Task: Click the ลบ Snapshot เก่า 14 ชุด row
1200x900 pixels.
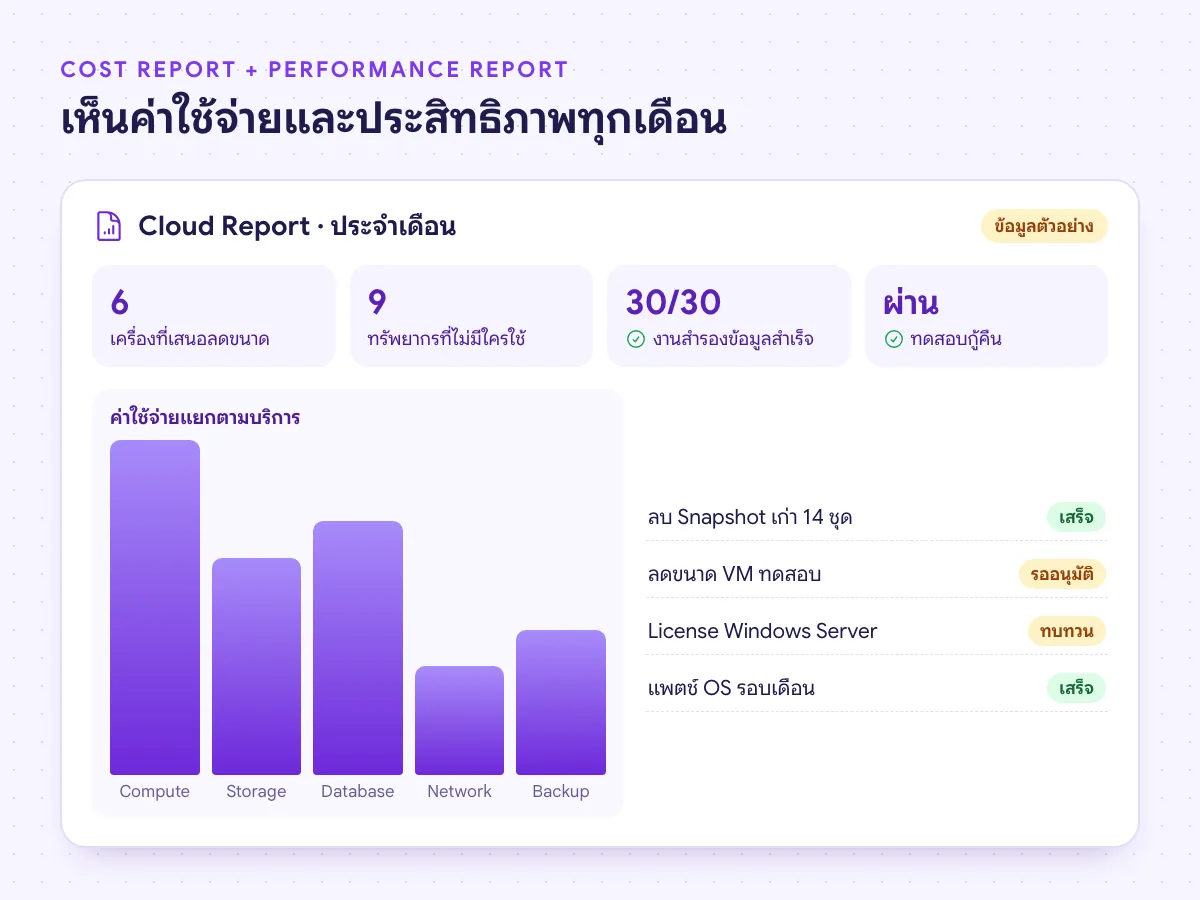Action: point(877,517)
